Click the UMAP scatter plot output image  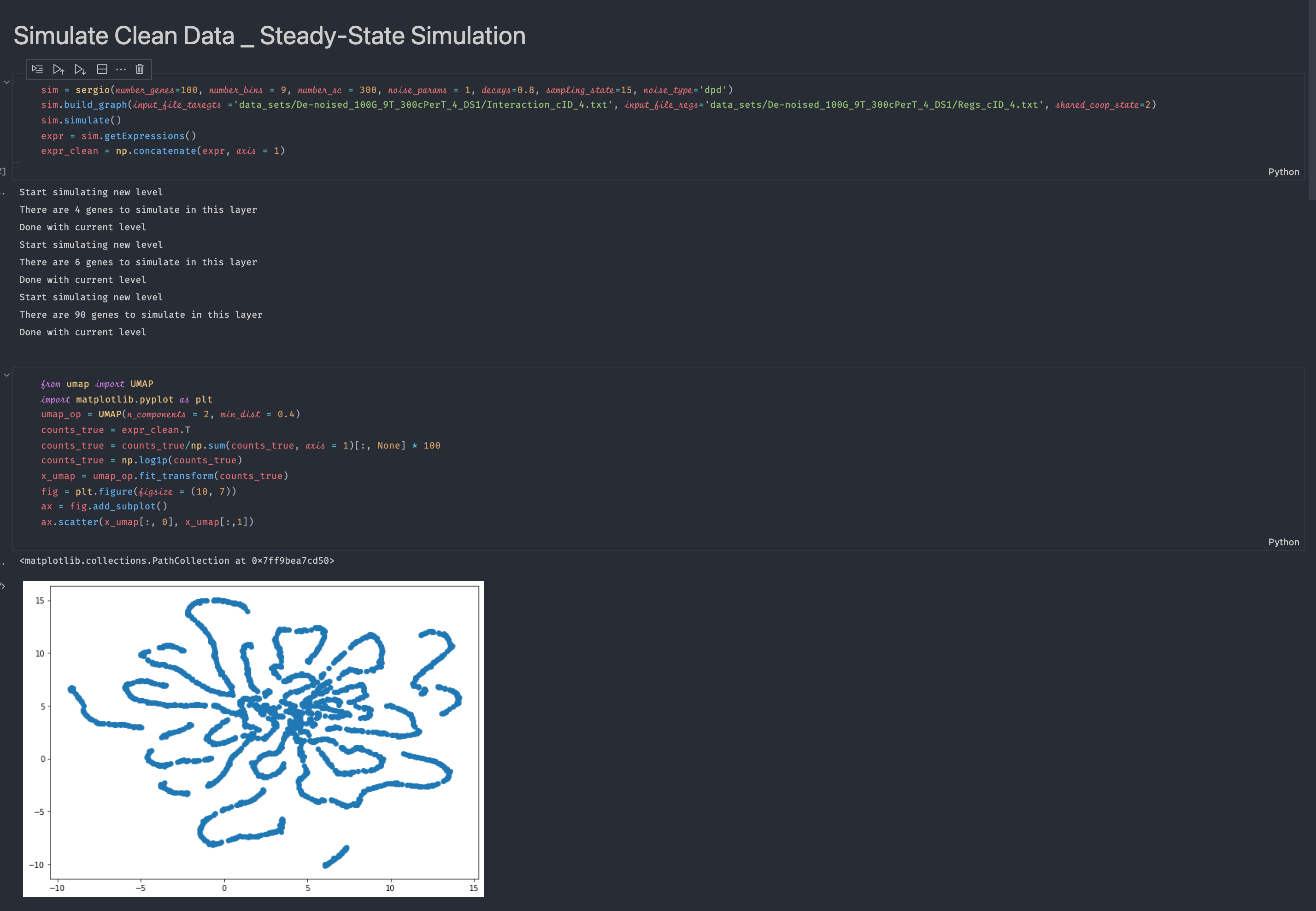[253, 739]
